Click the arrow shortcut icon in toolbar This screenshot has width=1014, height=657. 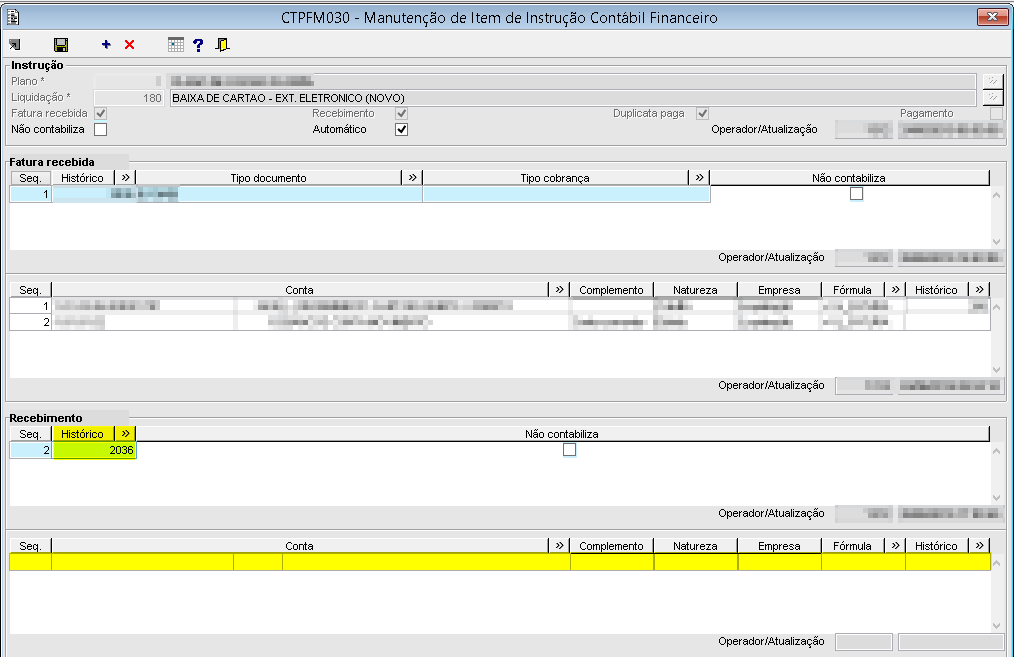point(14,45)
